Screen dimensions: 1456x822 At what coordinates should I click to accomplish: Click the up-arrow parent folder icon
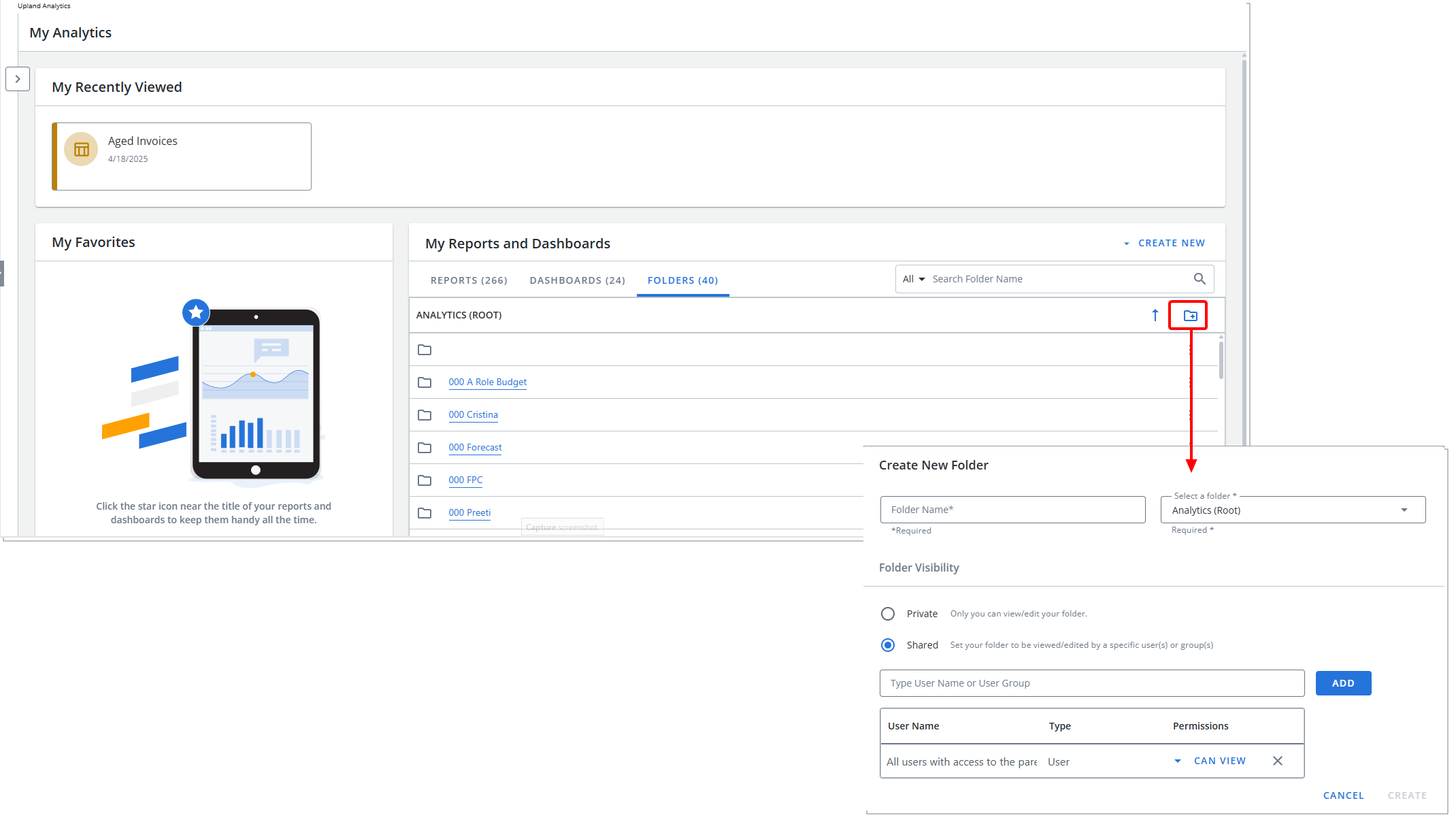[x=1155, y=315]
